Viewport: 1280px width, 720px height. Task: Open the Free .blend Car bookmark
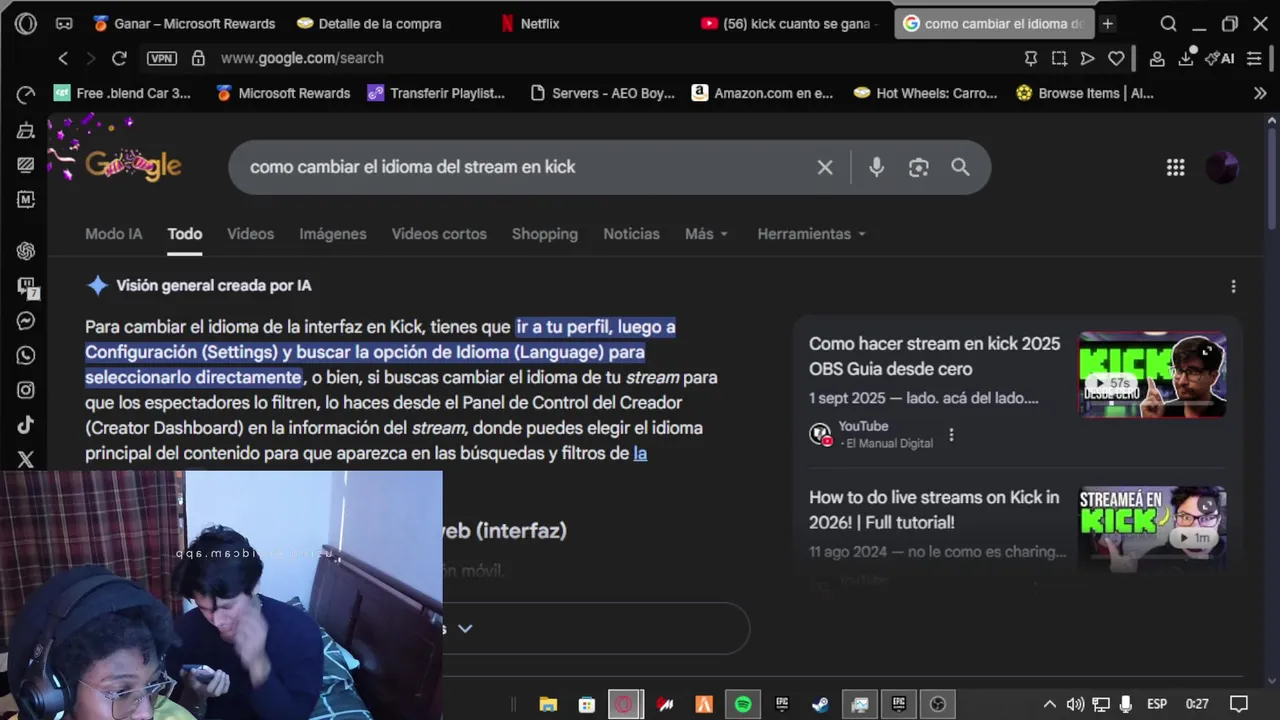[122, 93]
